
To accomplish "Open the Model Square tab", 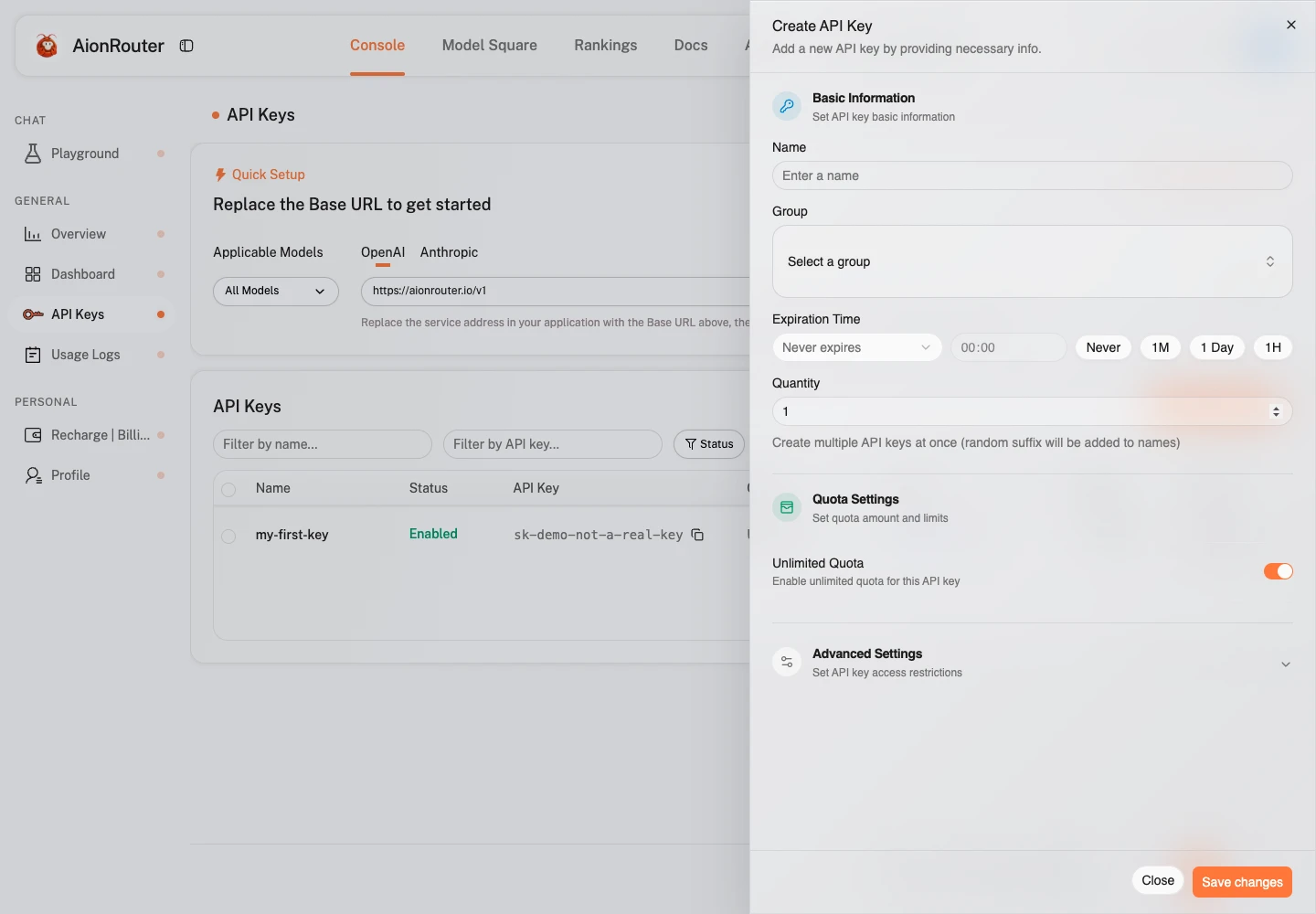I will click(x=490, y=45).
